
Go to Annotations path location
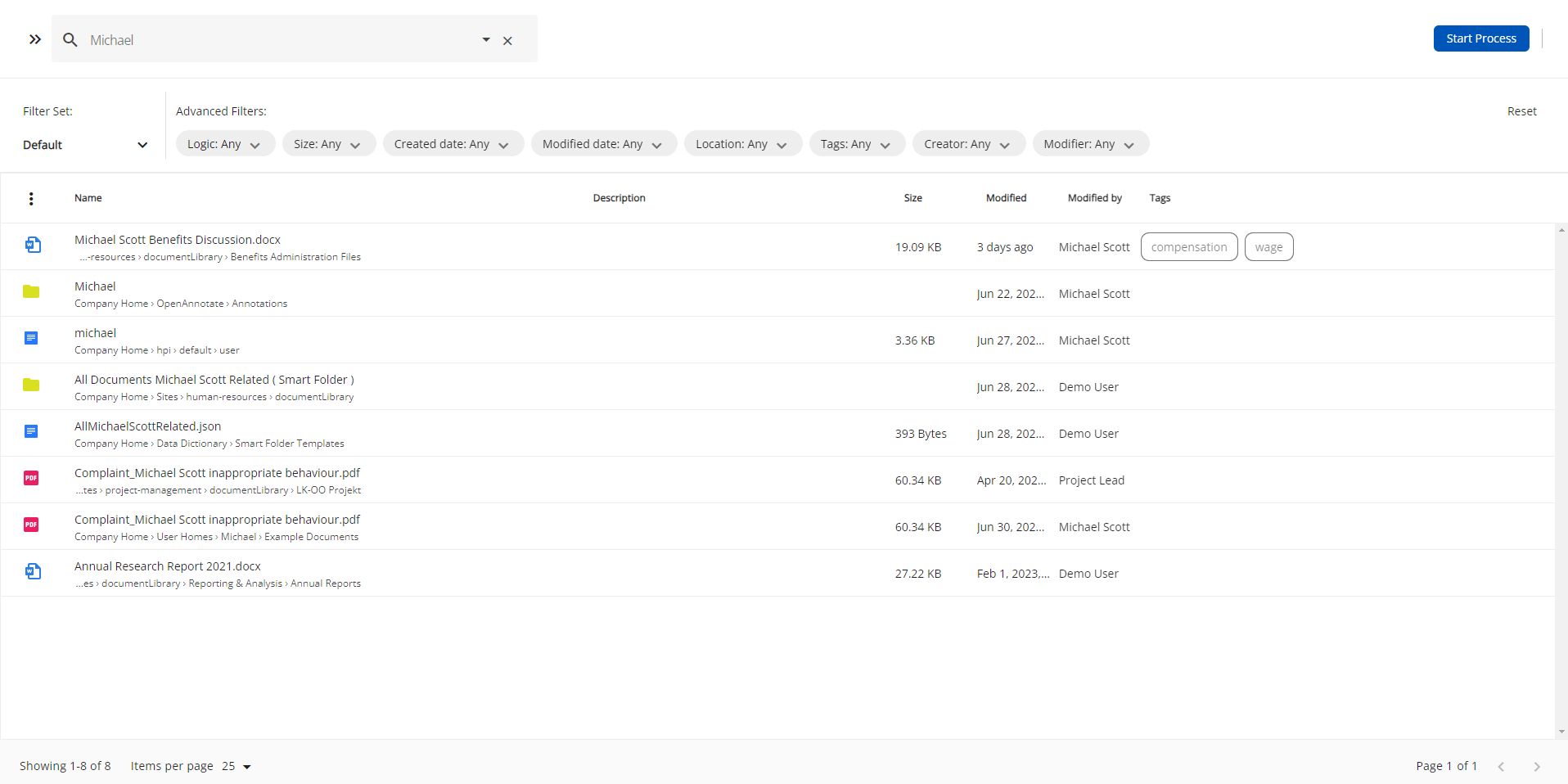coord(259,304)
